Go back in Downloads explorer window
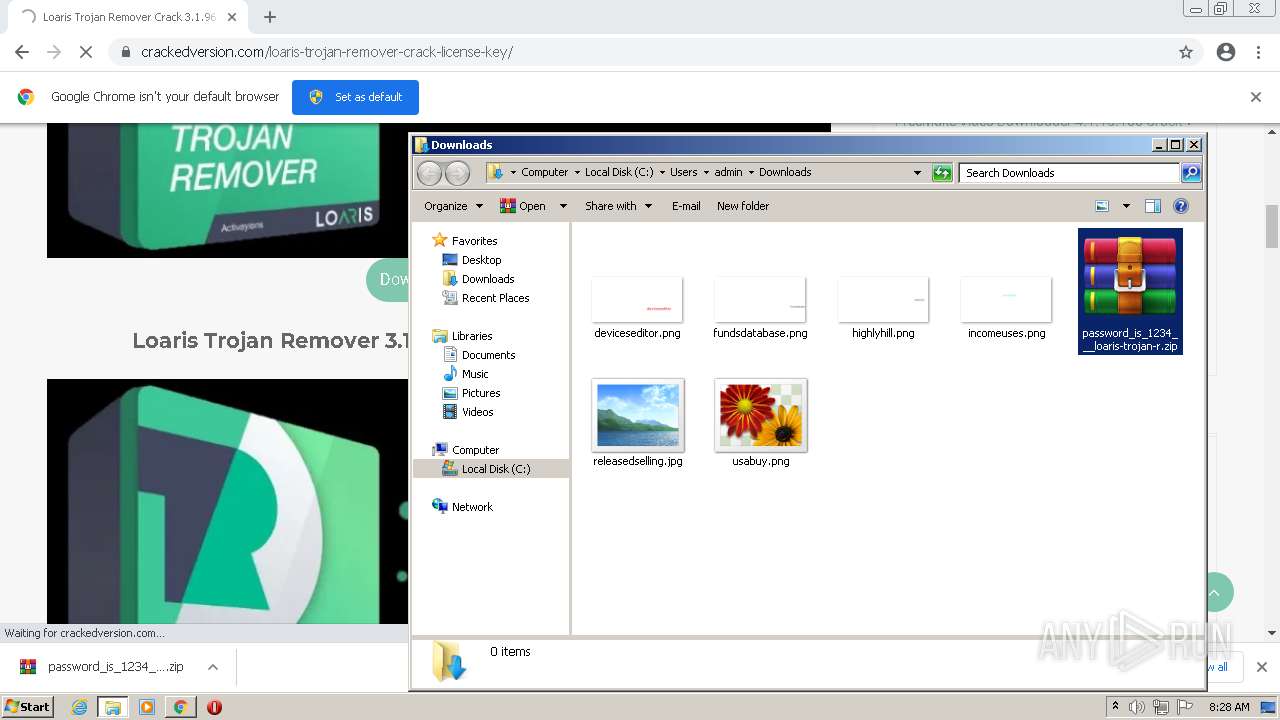 (x=429, y=173)
